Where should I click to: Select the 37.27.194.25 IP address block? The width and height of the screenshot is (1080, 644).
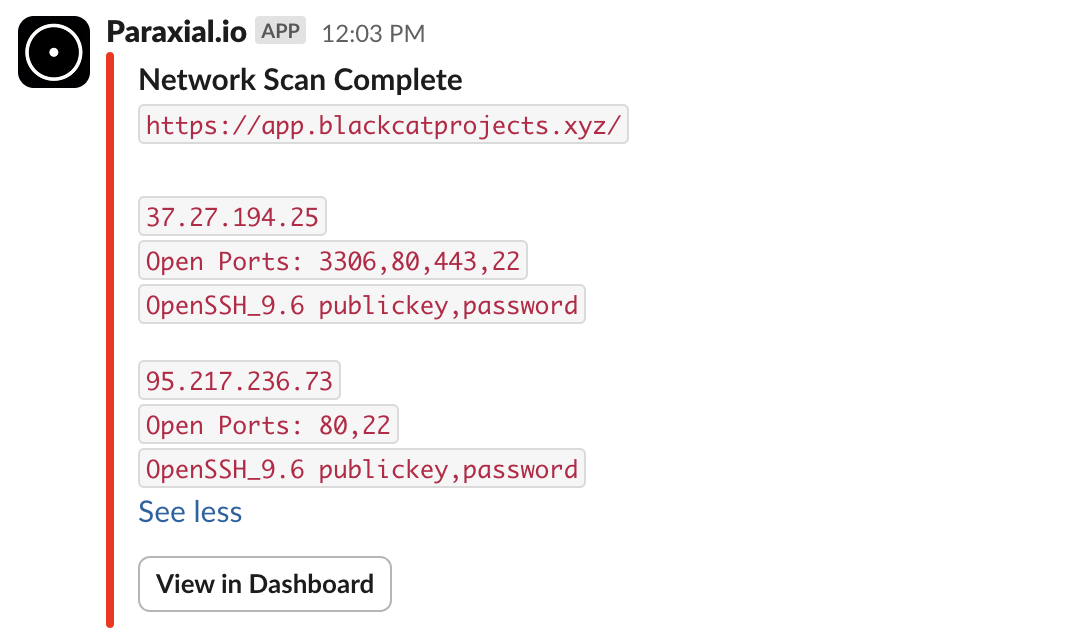232,216
